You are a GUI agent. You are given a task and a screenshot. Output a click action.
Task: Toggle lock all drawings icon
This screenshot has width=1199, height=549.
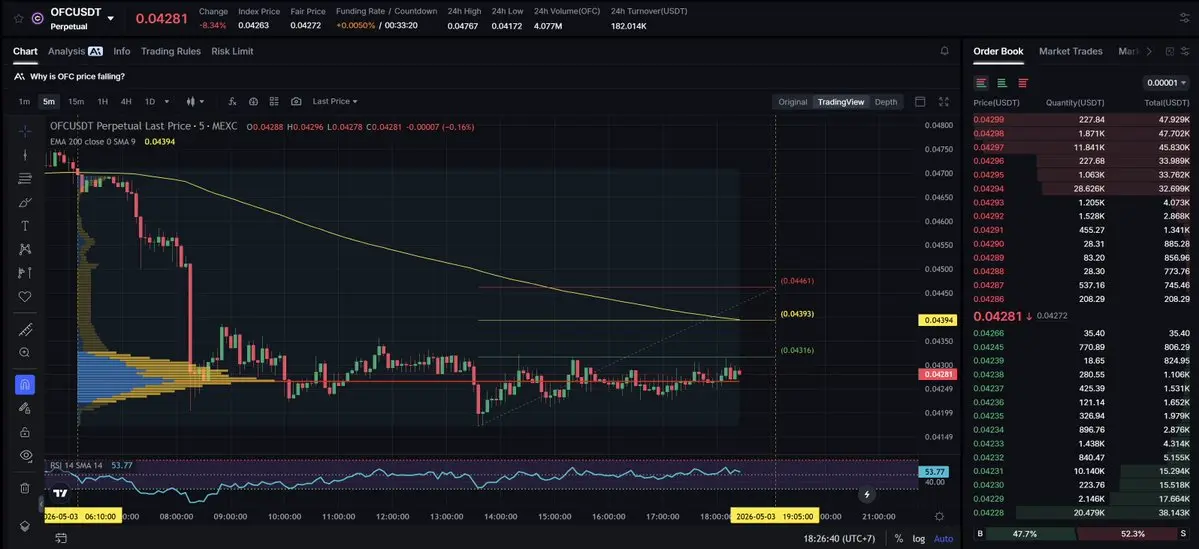coord(24,431)
